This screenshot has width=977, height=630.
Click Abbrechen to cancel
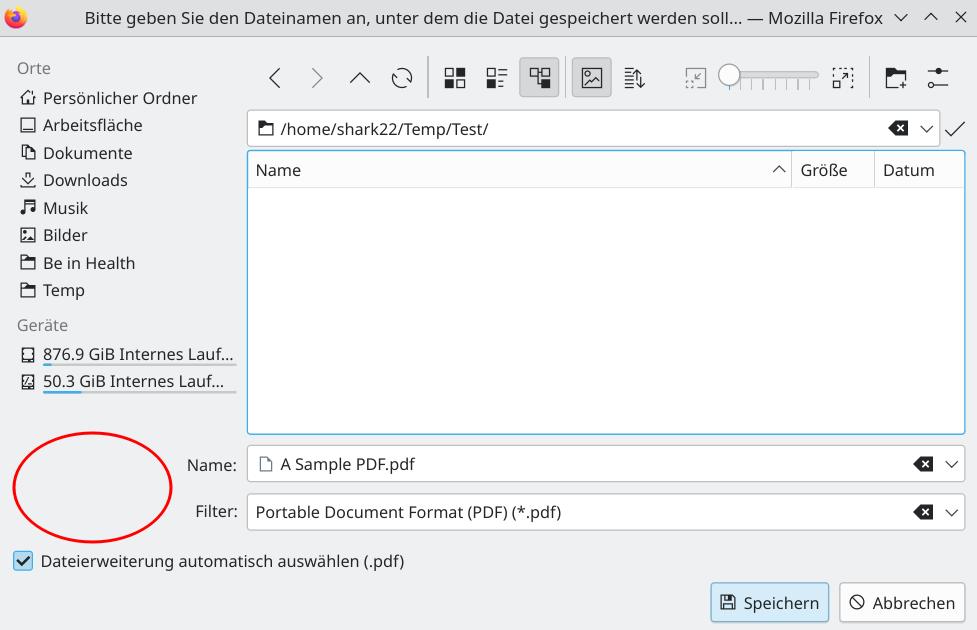click(902, 603)
